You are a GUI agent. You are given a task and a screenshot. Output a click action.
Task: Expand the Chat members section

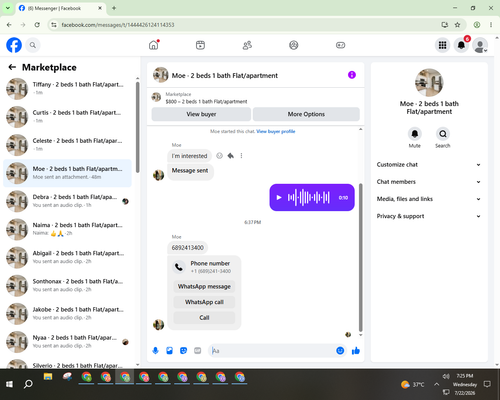coord(429,182)
